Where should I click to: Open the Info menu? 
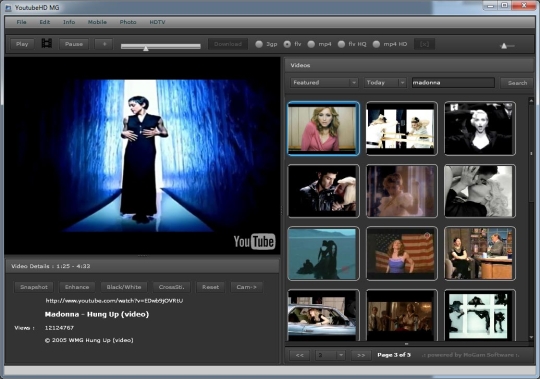[69, 22]
